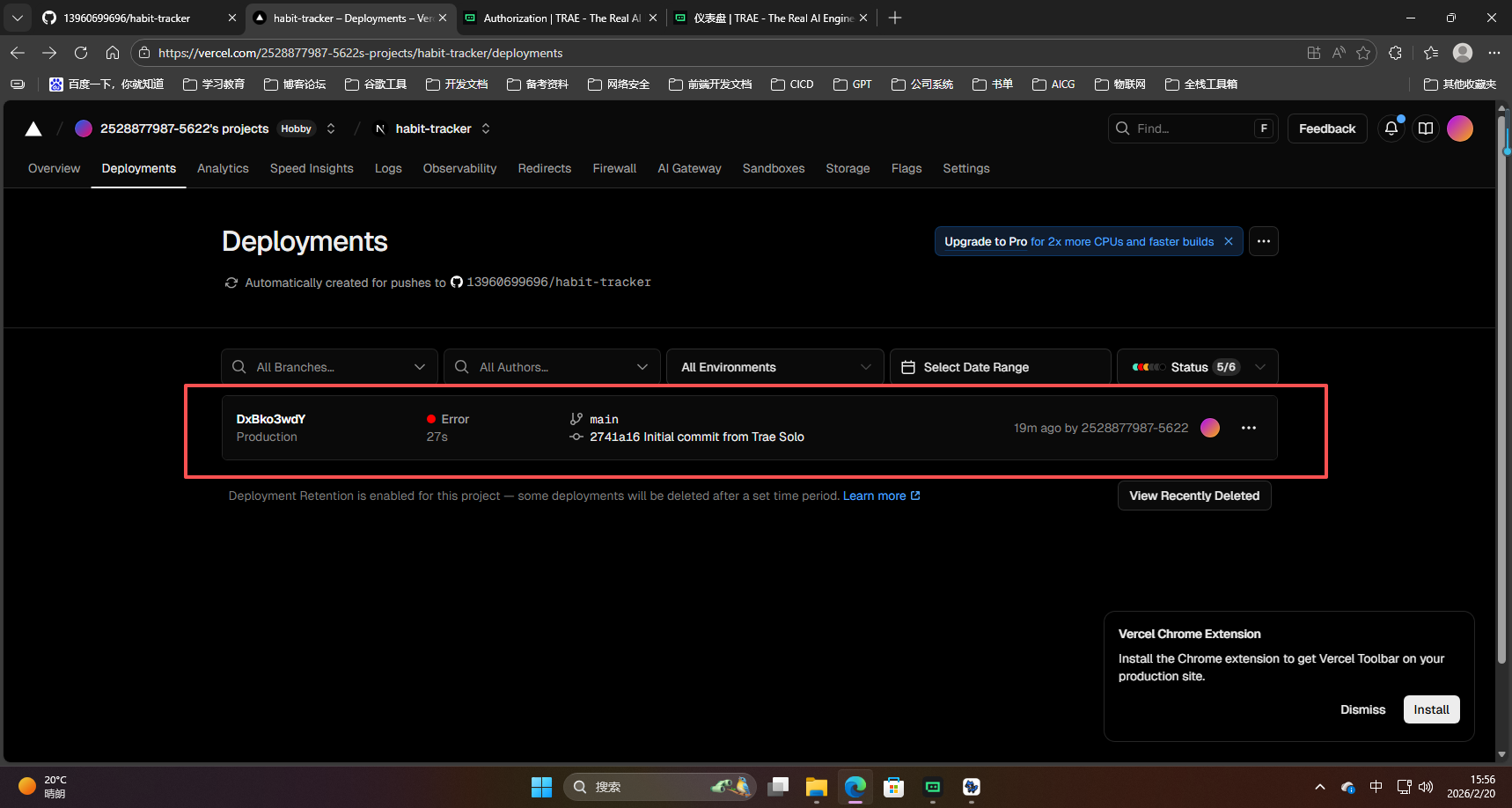
Task: Go to the browser Home page icon
Action: [x=113, y=53]
